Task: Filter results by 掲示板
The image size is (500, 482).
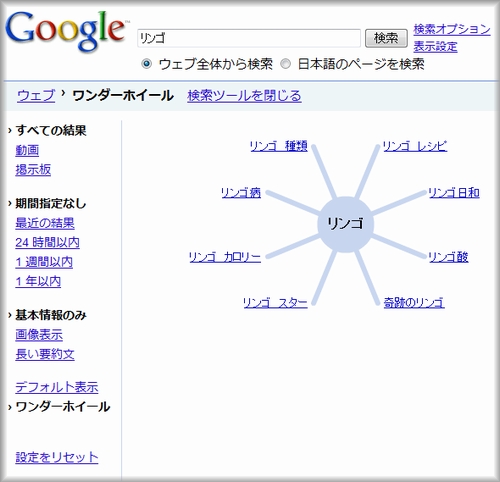Action: [x=33, y=169]
